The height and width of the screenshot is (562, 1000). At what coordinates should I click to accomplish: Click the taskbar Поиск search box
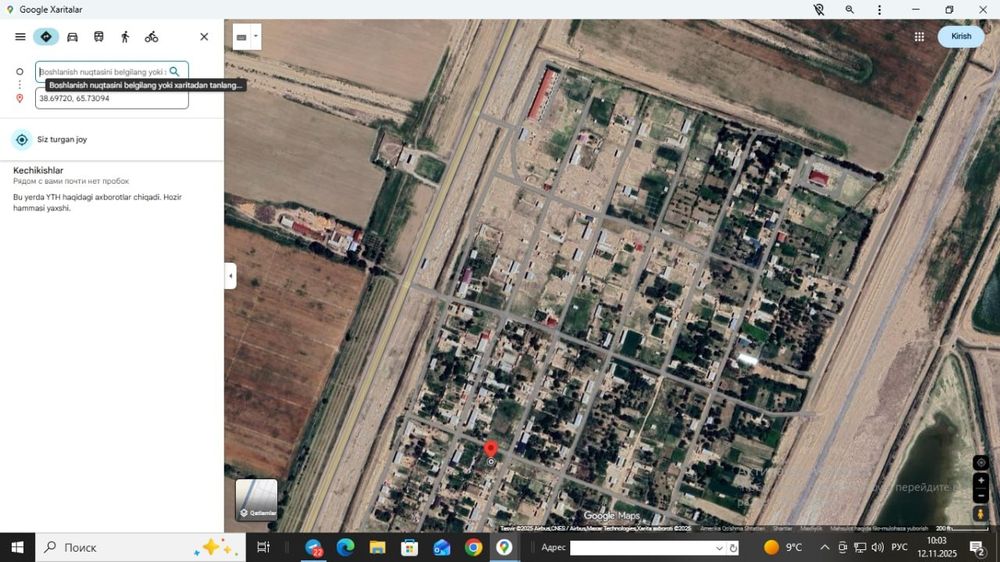(140, 547)
